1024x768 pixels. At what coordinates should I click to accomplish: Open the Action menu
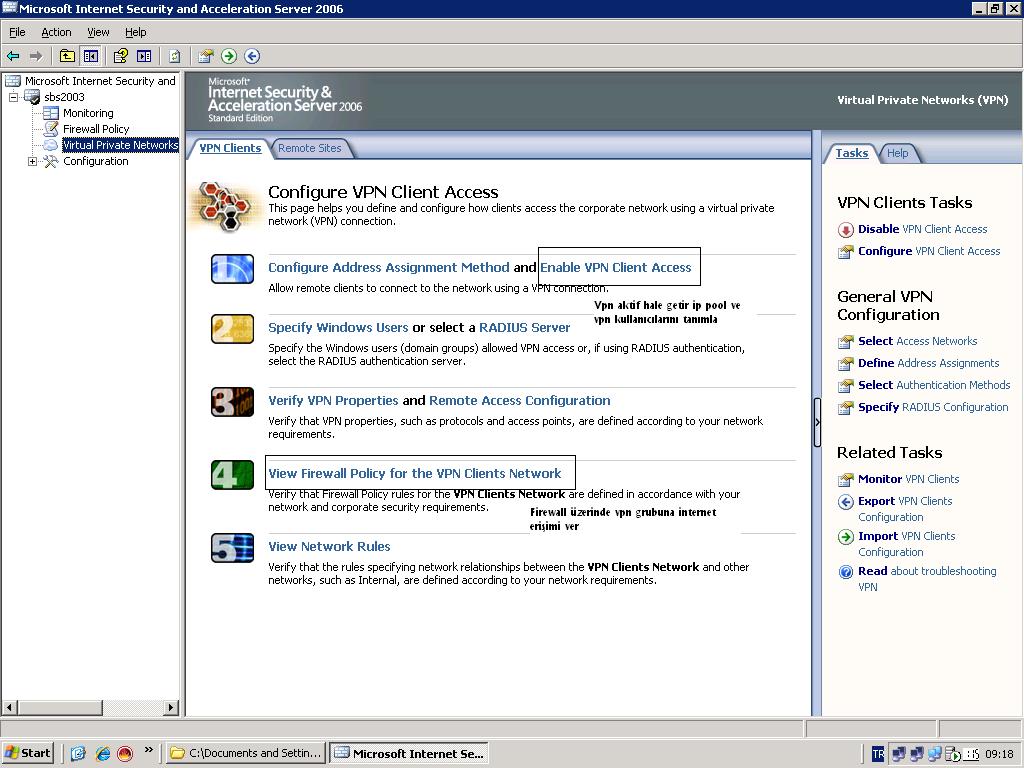(x=56, y=32)
